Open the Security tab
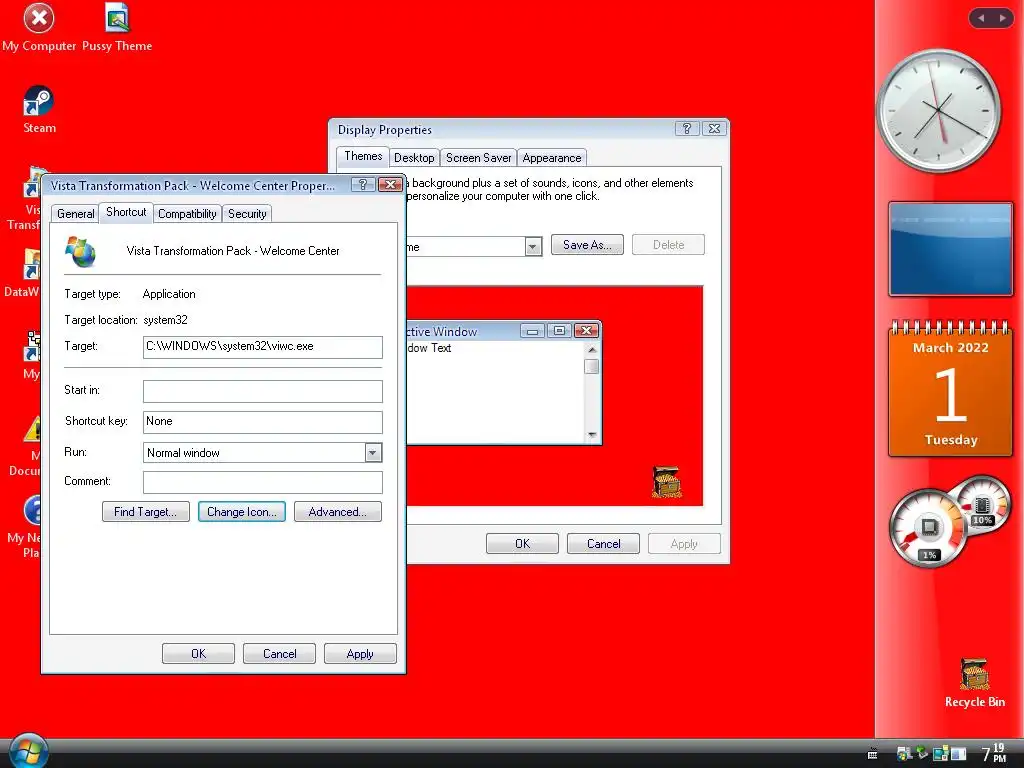 click(x=247, y=214)
